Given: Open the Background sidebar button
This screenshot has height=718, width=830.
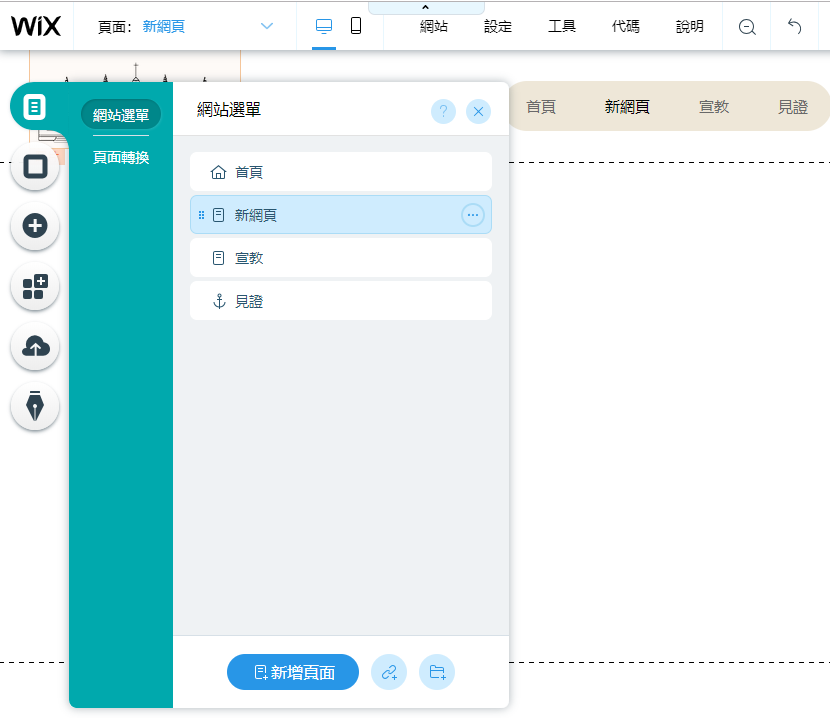Looking at the screenshot, I should (x=35, y=167).
